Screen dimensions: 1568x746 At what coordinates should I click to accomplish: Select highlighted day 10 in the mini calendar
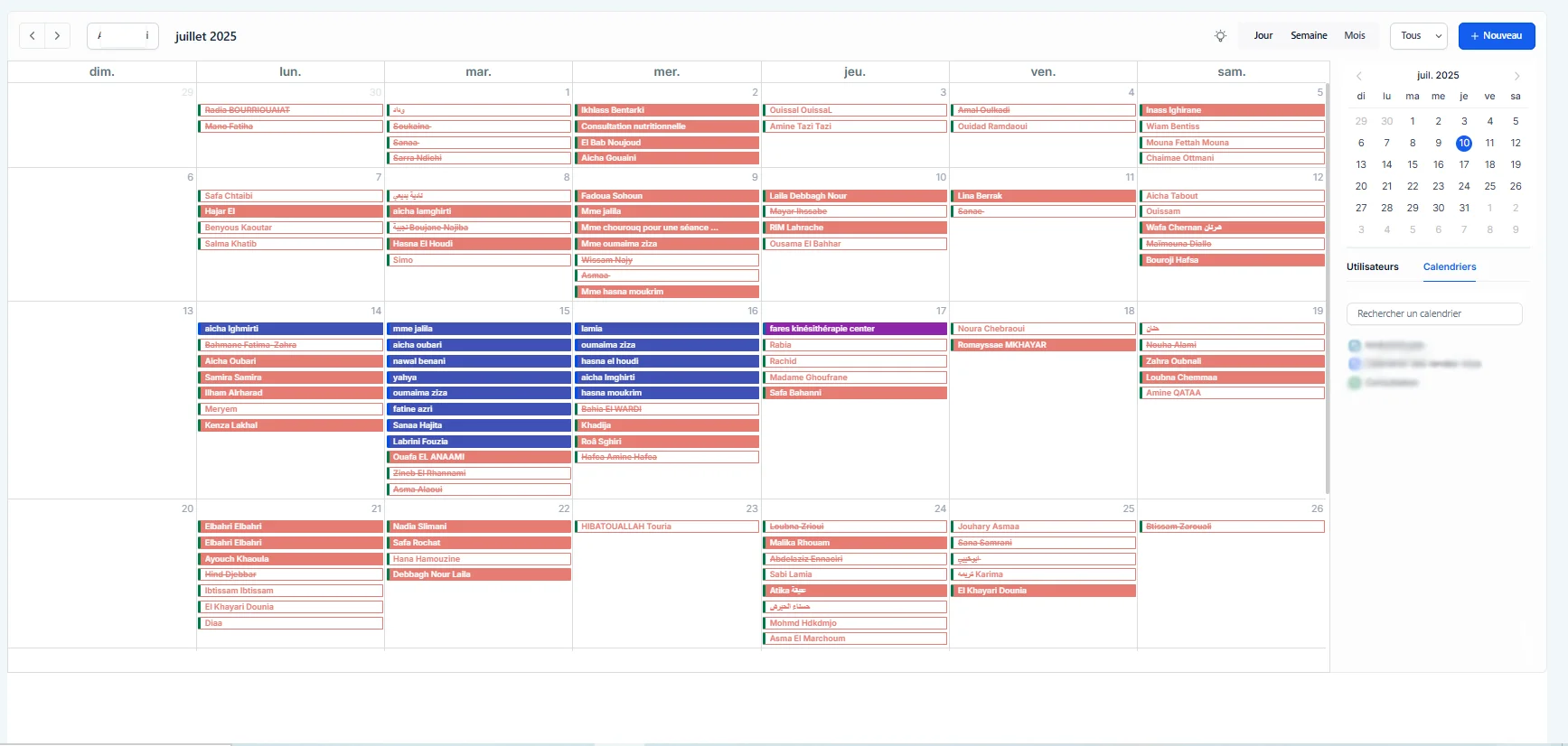1464,143
